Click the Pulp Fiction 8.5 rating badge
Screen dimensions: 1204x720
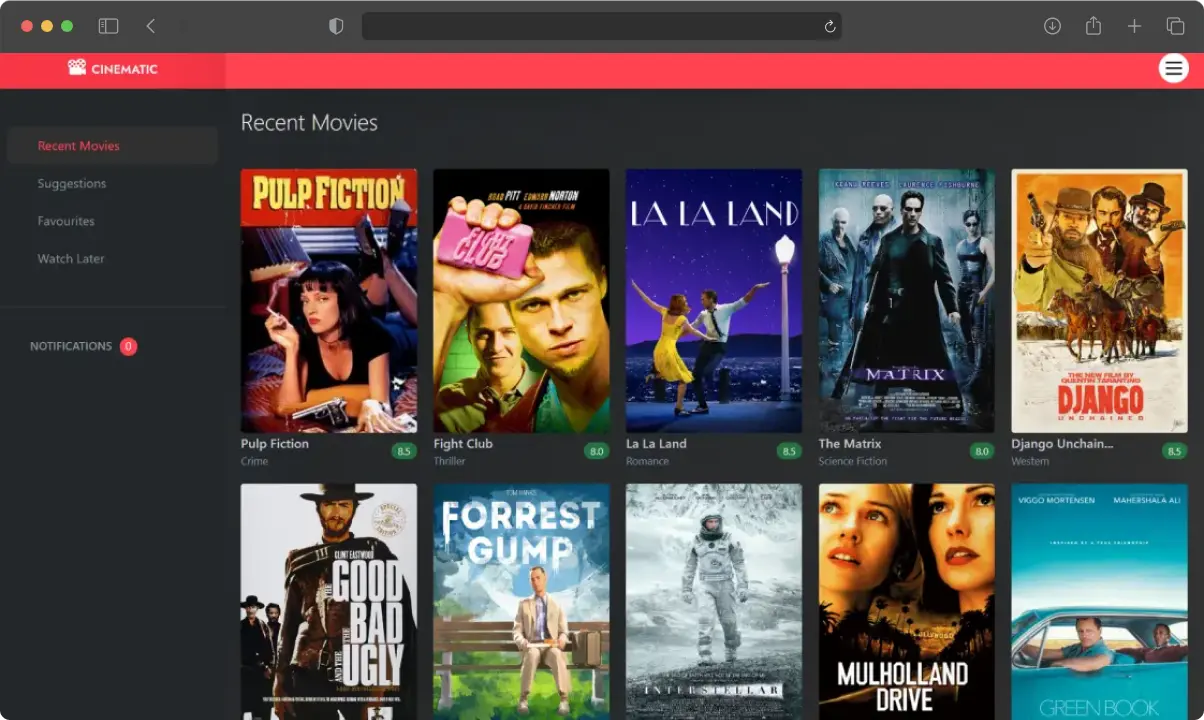[404, 451]
